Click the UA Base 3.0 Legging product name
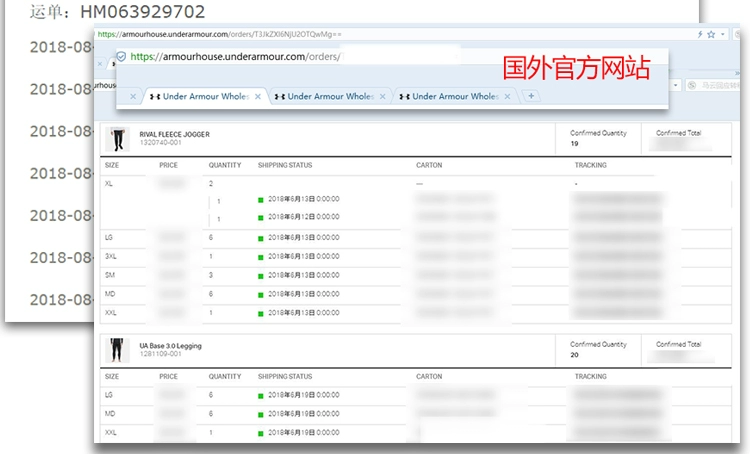This screenshot has width=750, height=454. (x=170, y=345)
